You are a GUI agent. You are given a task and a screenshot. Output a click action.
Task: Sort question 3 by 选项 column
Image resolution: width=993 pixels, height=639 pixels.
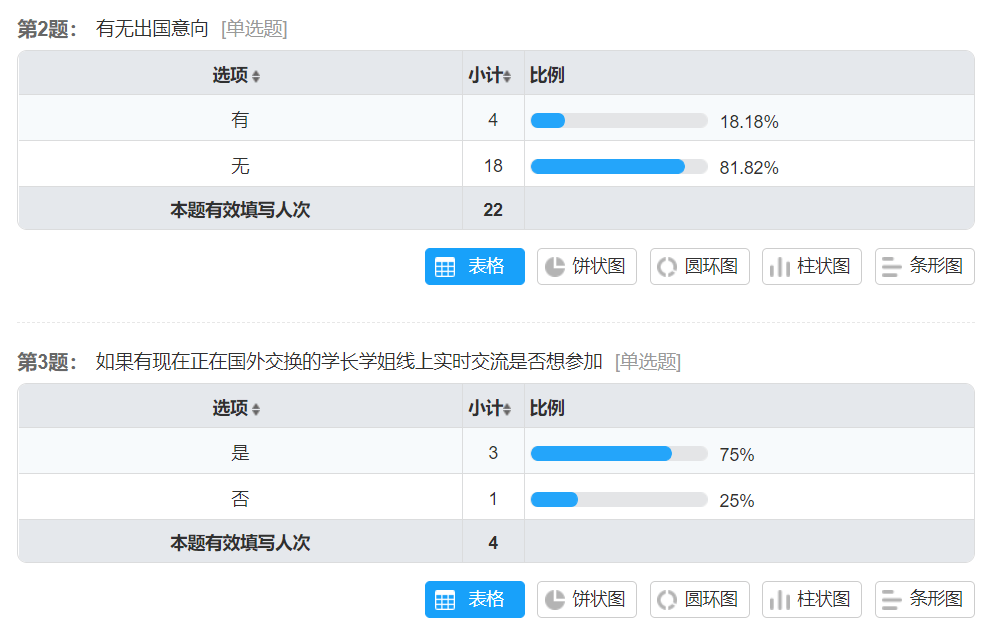tap(236, 408)
